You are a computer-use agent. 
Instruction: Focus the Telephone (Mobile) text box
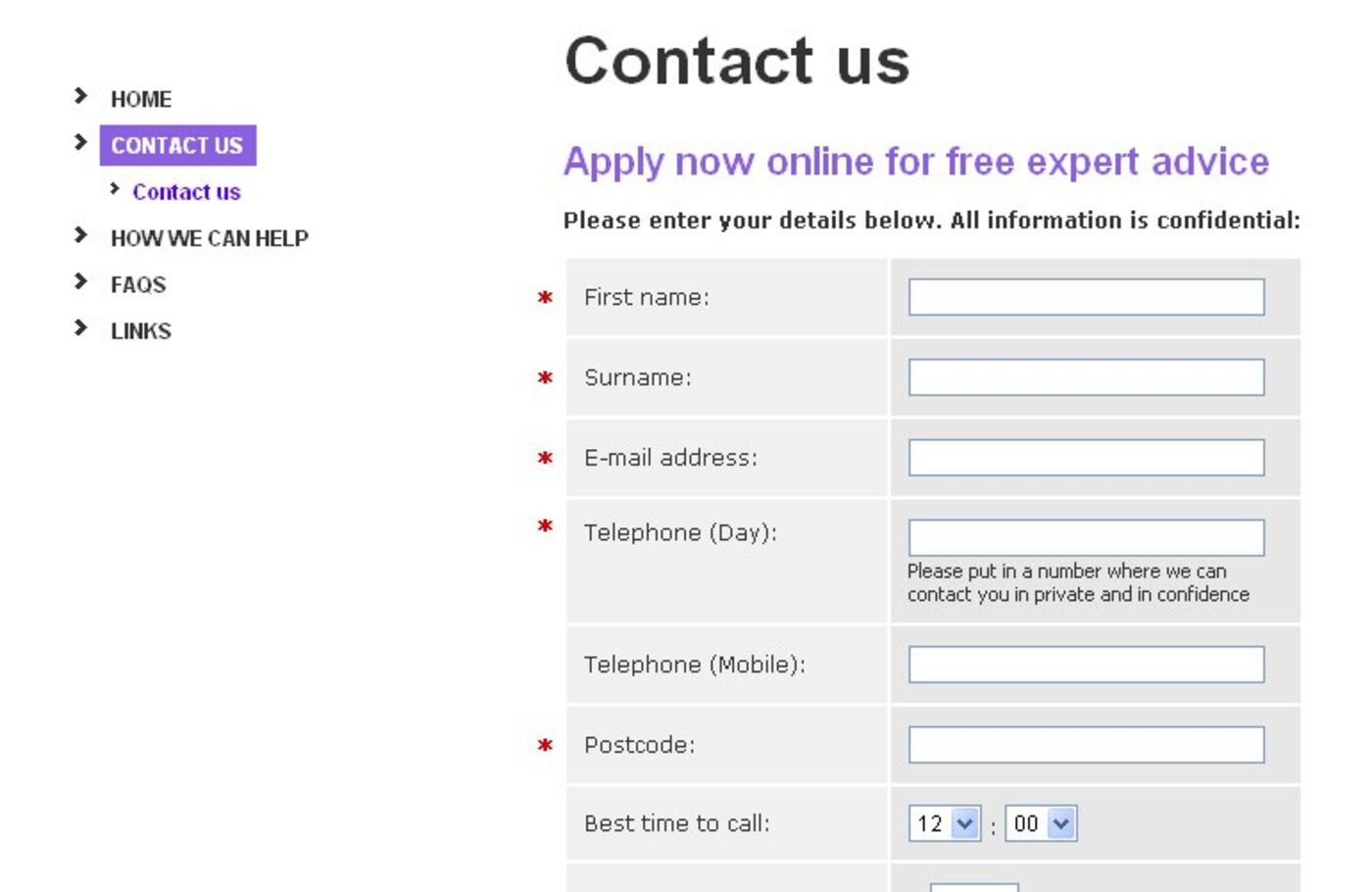[x=1086, y=665]
